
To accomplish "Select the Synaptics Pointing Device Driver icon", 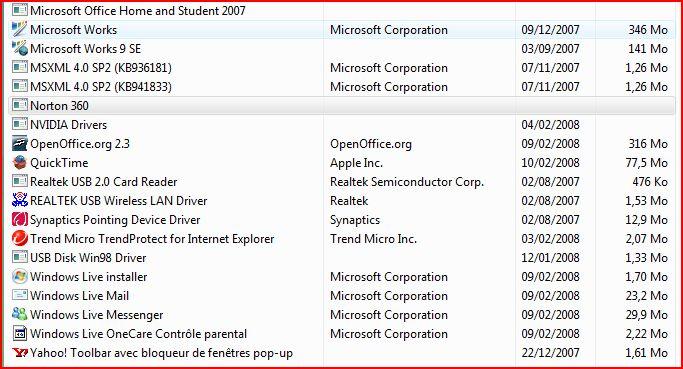I will [x=20, y=220].
